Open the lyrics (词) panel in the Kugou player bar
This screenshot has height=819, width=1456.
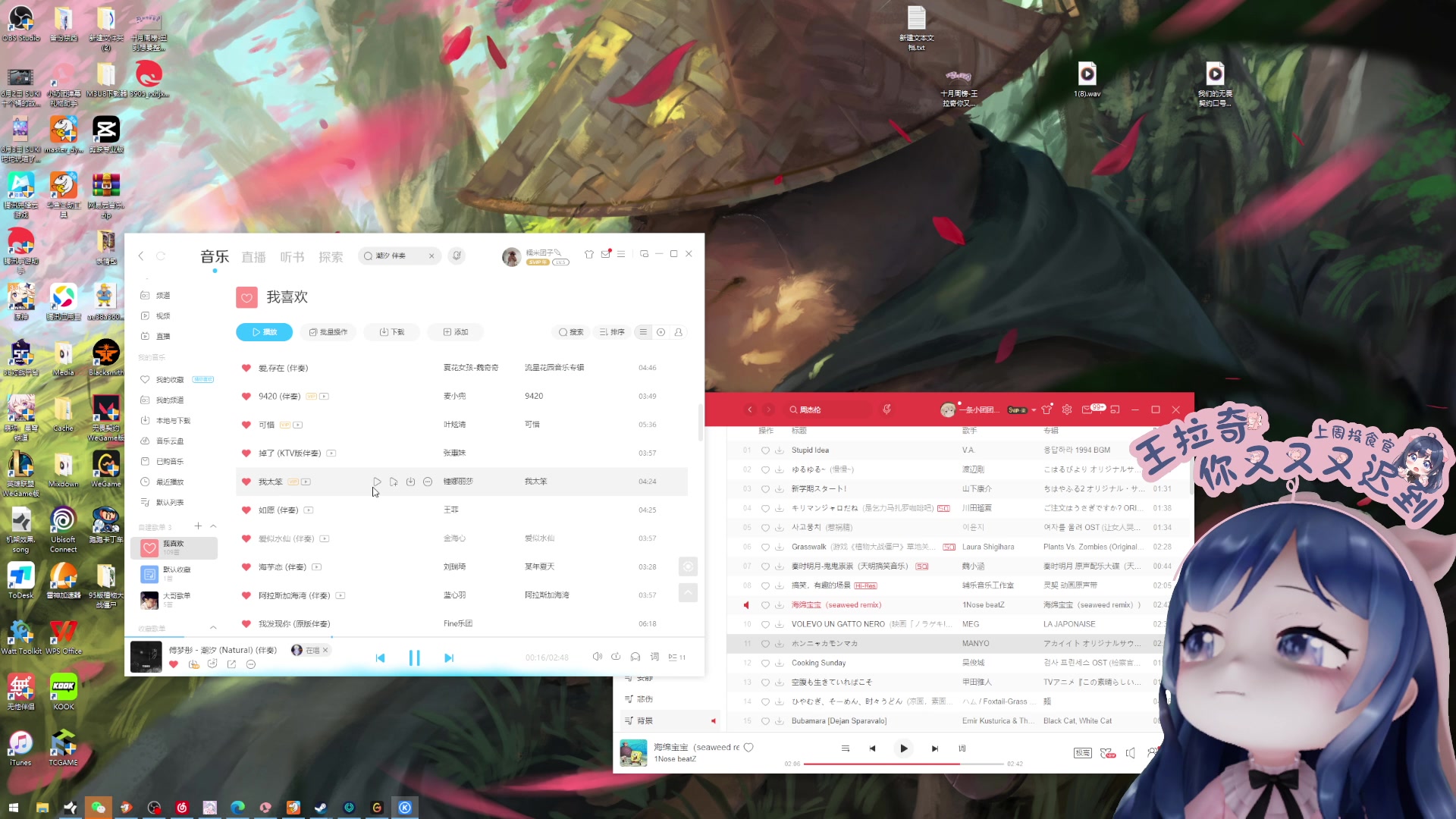654,657
